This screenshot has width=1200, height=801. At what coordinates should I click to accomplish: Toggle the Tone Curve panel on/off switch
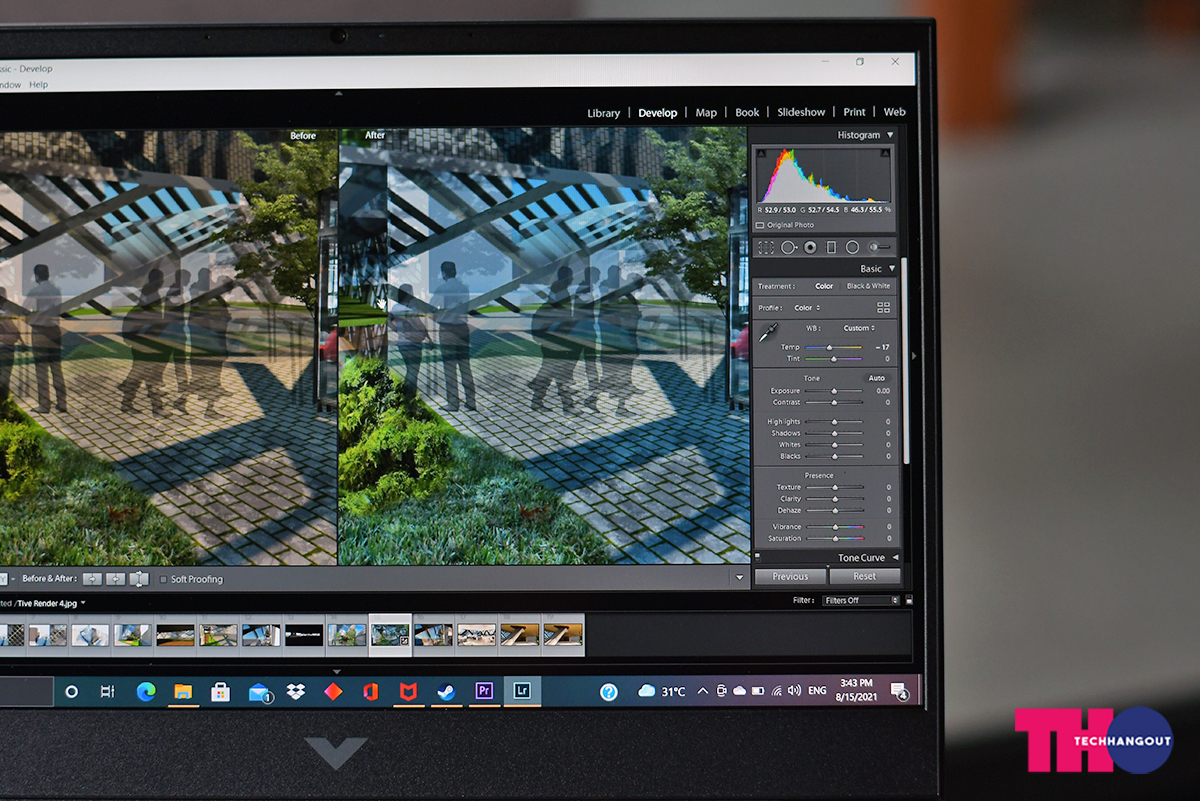pyautogui.click(x=757, y=557)
